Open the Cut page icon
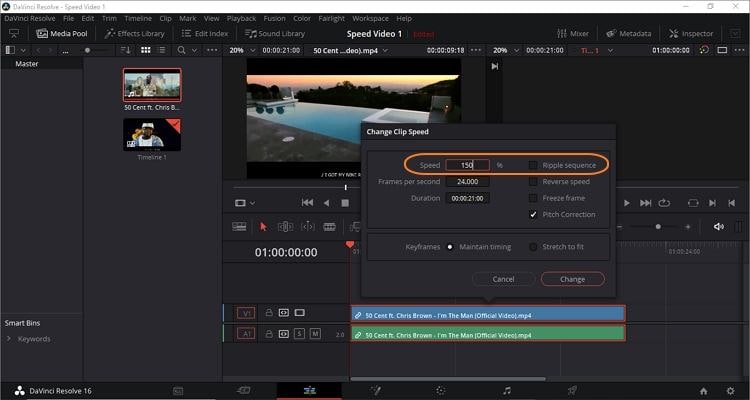This screenshot has height=400, width=750. coord(243,390)
